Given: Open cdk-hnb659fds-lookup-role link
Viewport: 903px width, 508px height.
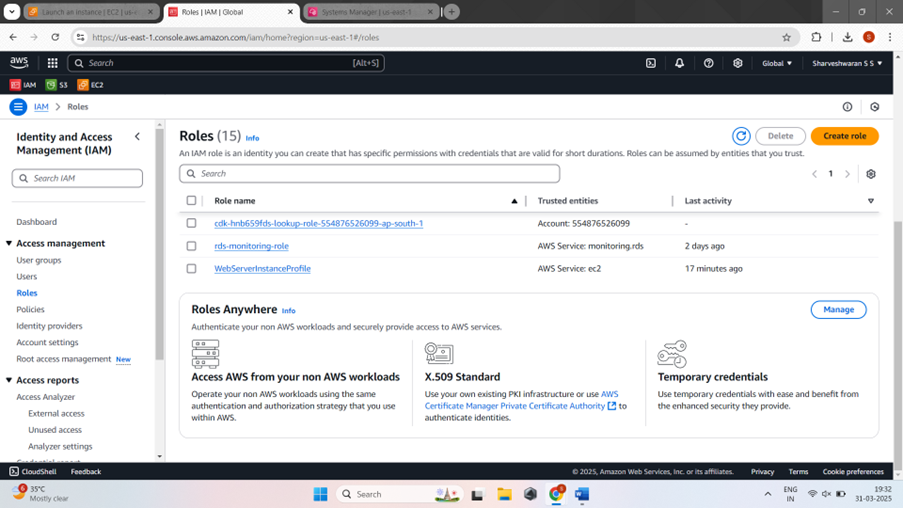Looking at the screenshot, I should [x=318, y=223].
